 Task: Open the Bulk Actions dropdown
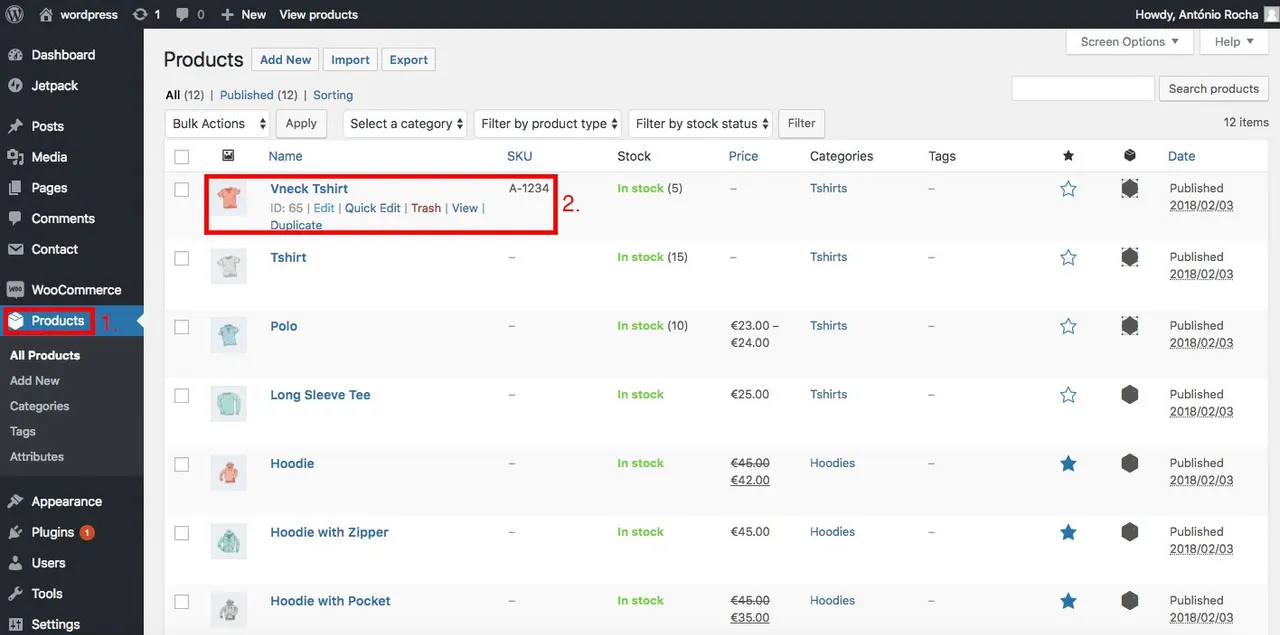(x=218, y=124)
